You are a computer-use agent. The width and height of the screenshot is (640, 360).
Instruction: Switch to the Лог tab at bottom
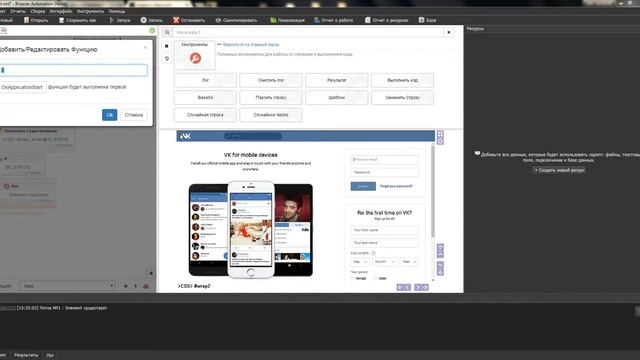point(49,355)
